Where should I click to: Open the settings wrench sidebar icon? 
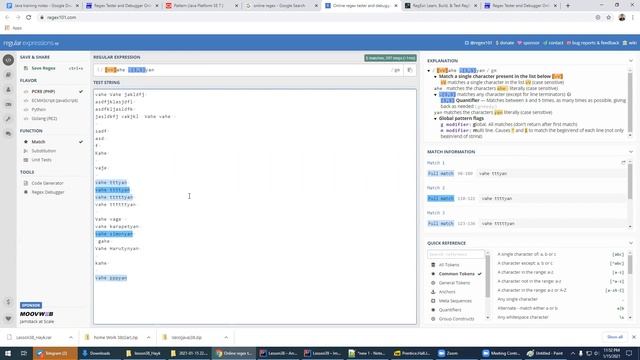click(x=8, y=119)
